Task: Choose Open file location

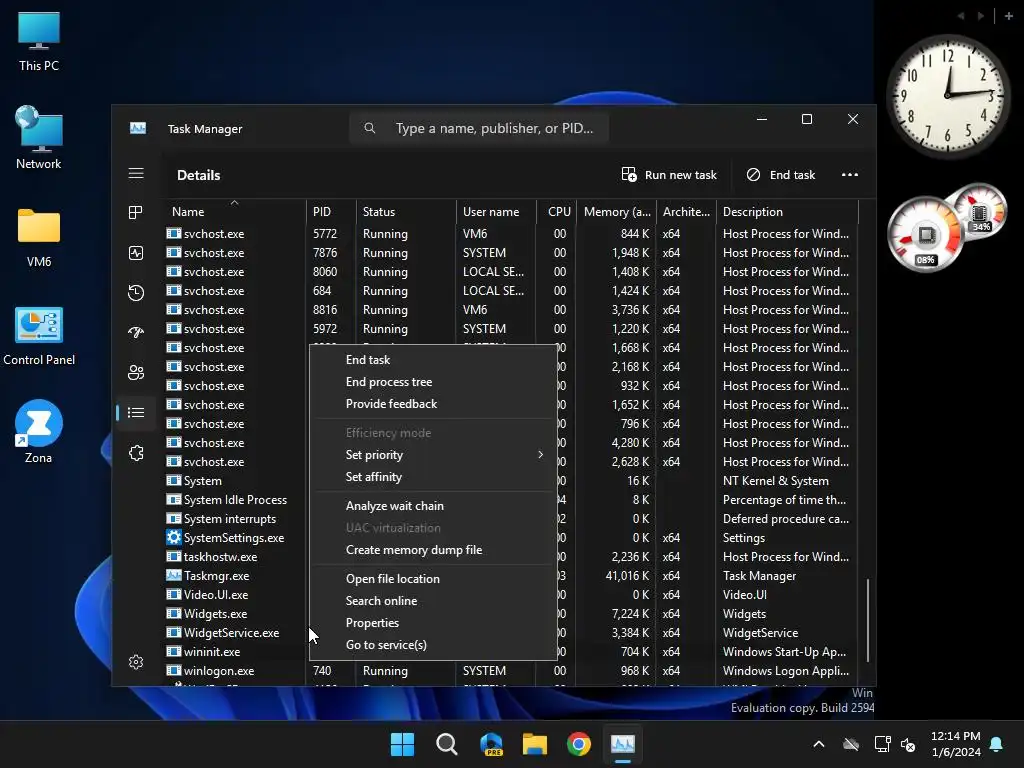Action: pos(434,579)
